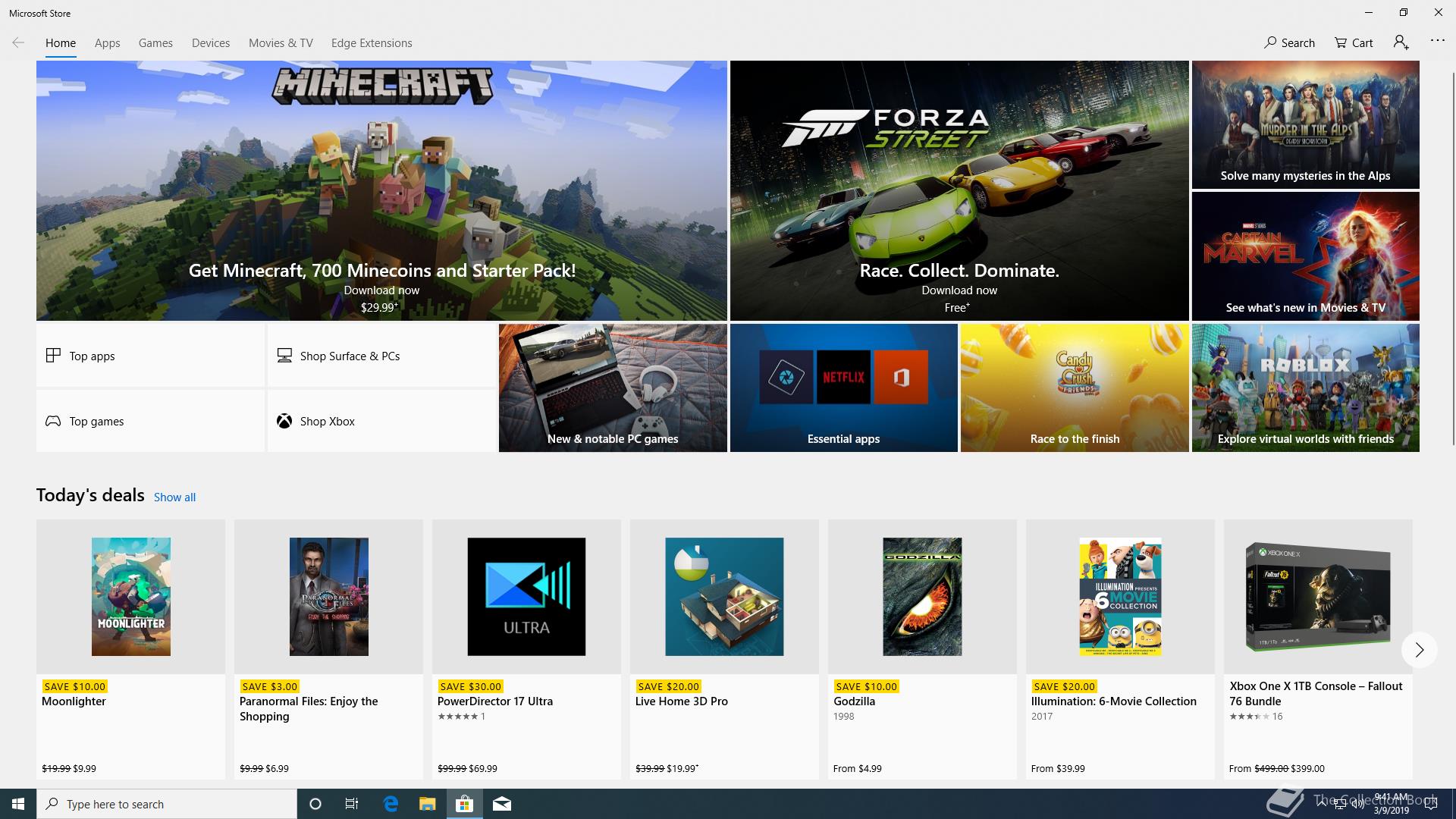Open the Mail app in taskbar

click(x=501, y=804)
